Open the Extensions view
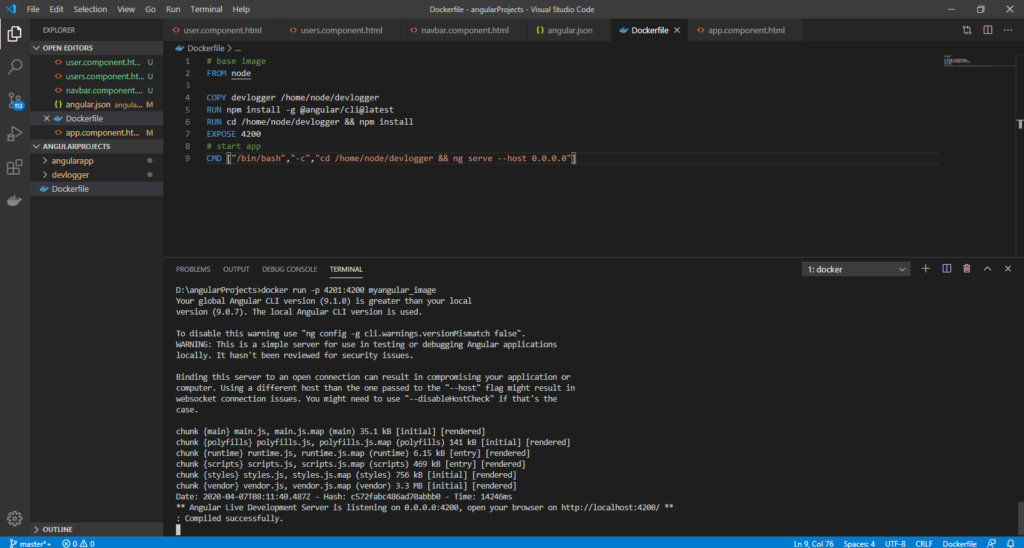Screen dimensions: 1024x548 [x=14, y=167]
